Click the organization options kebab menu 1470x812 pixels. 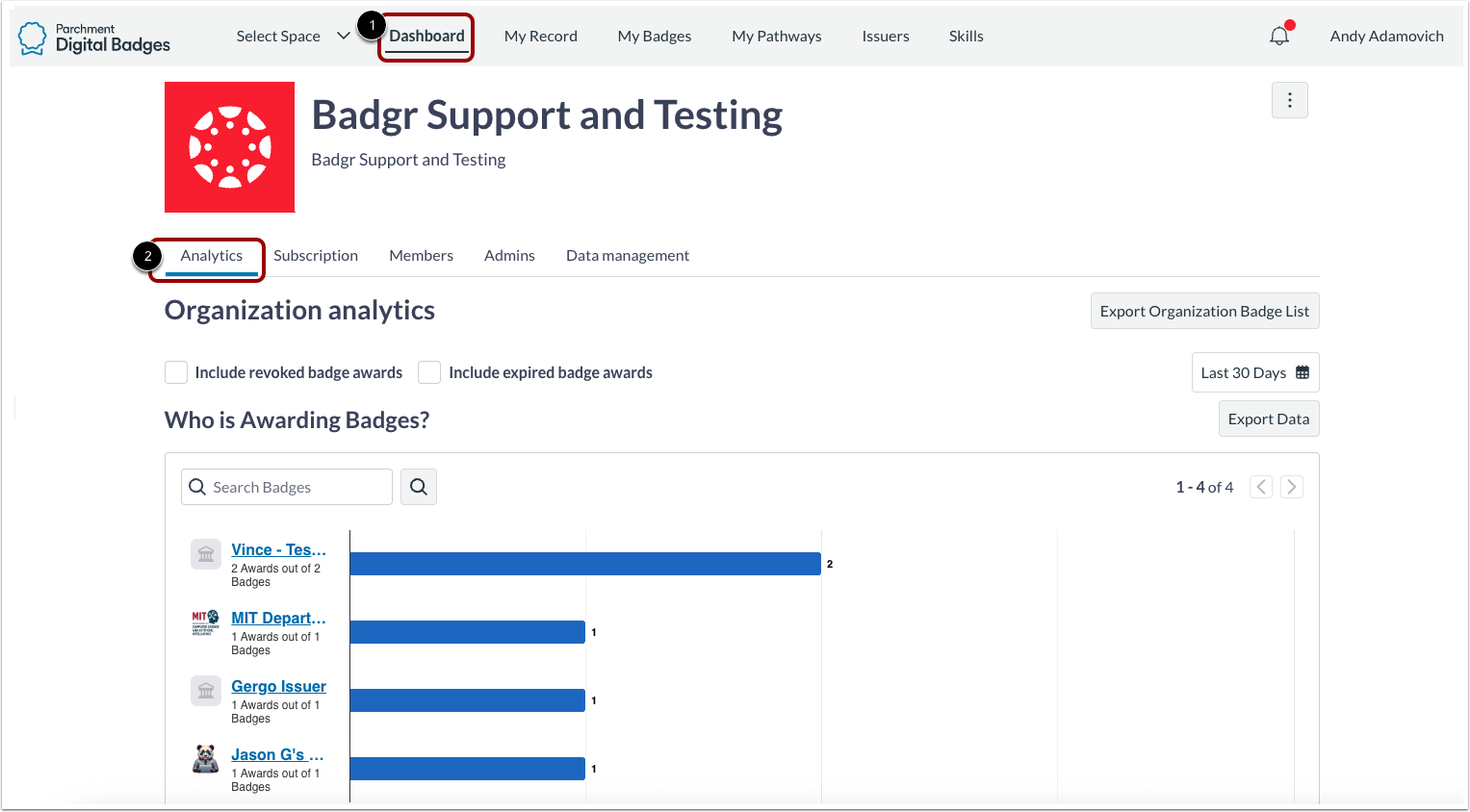1289,99
